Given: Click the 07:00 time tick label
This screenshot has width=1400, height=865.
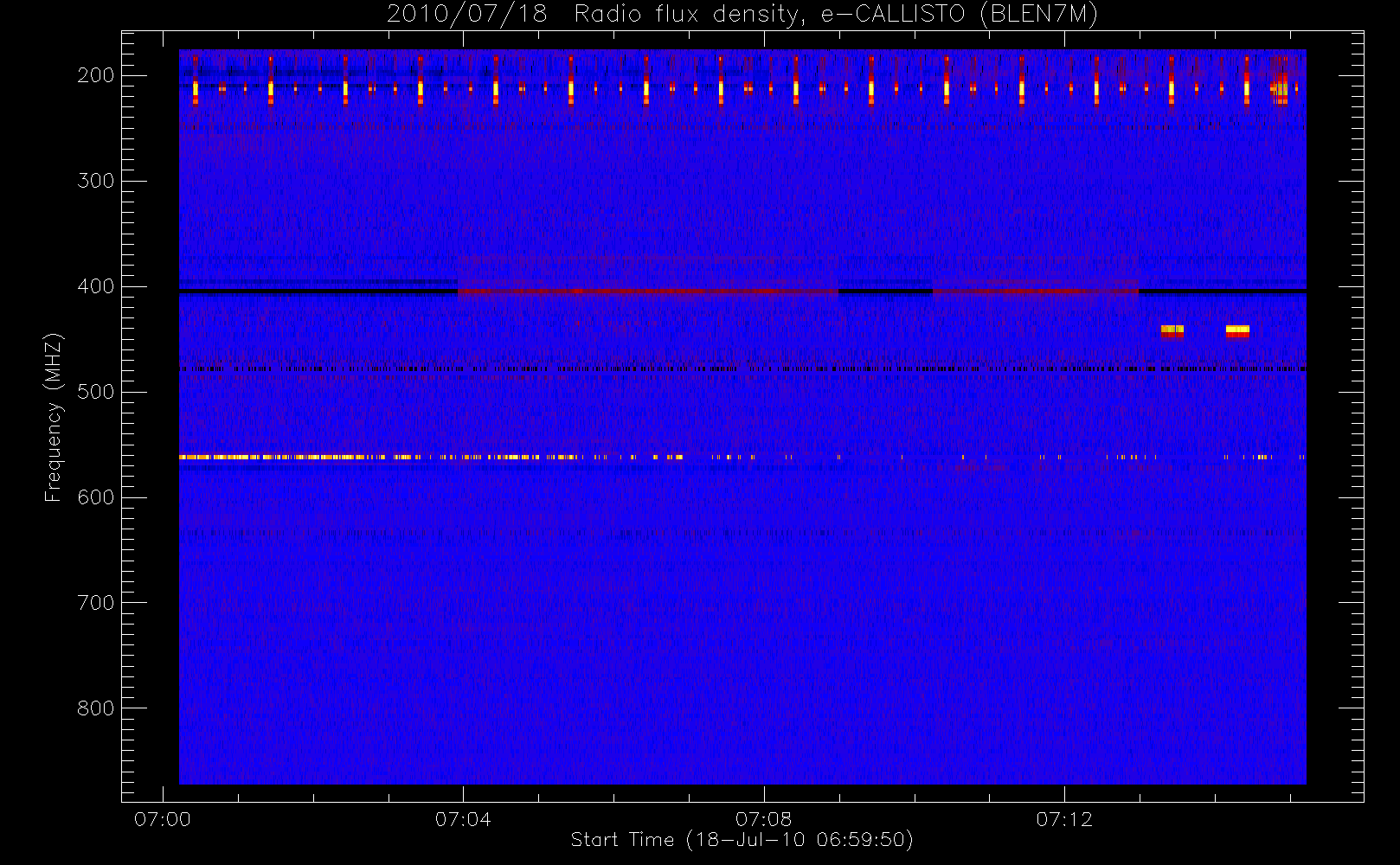Looking at the screenshot, I should pyautogui.click(x=163, y=819).
